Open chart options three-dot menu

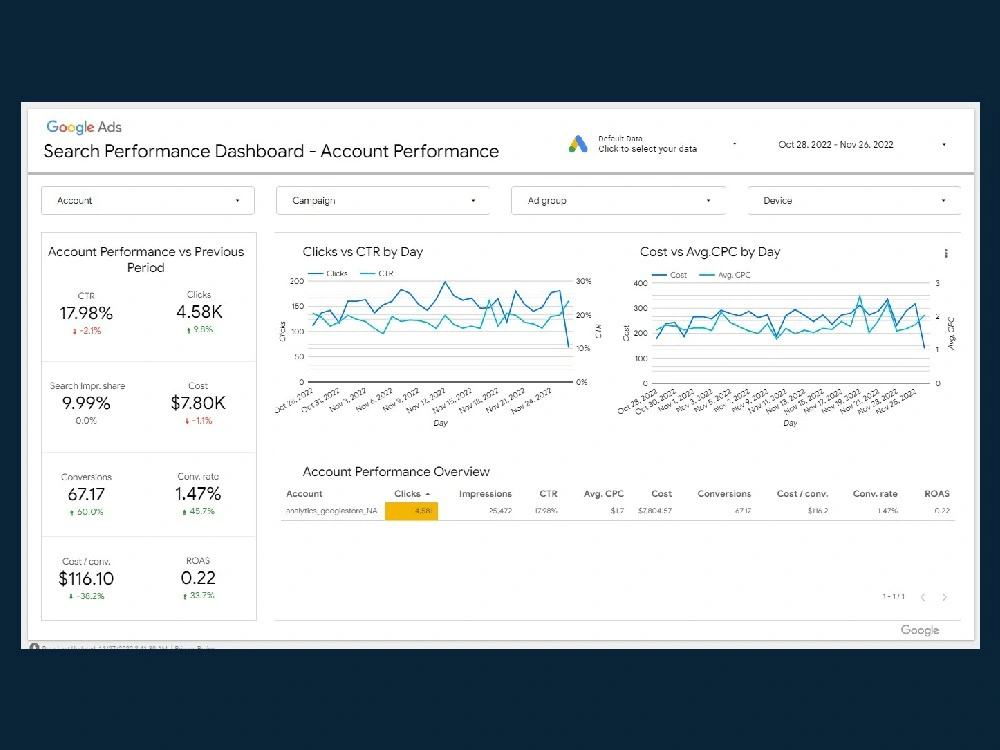(x=946, y=253)
